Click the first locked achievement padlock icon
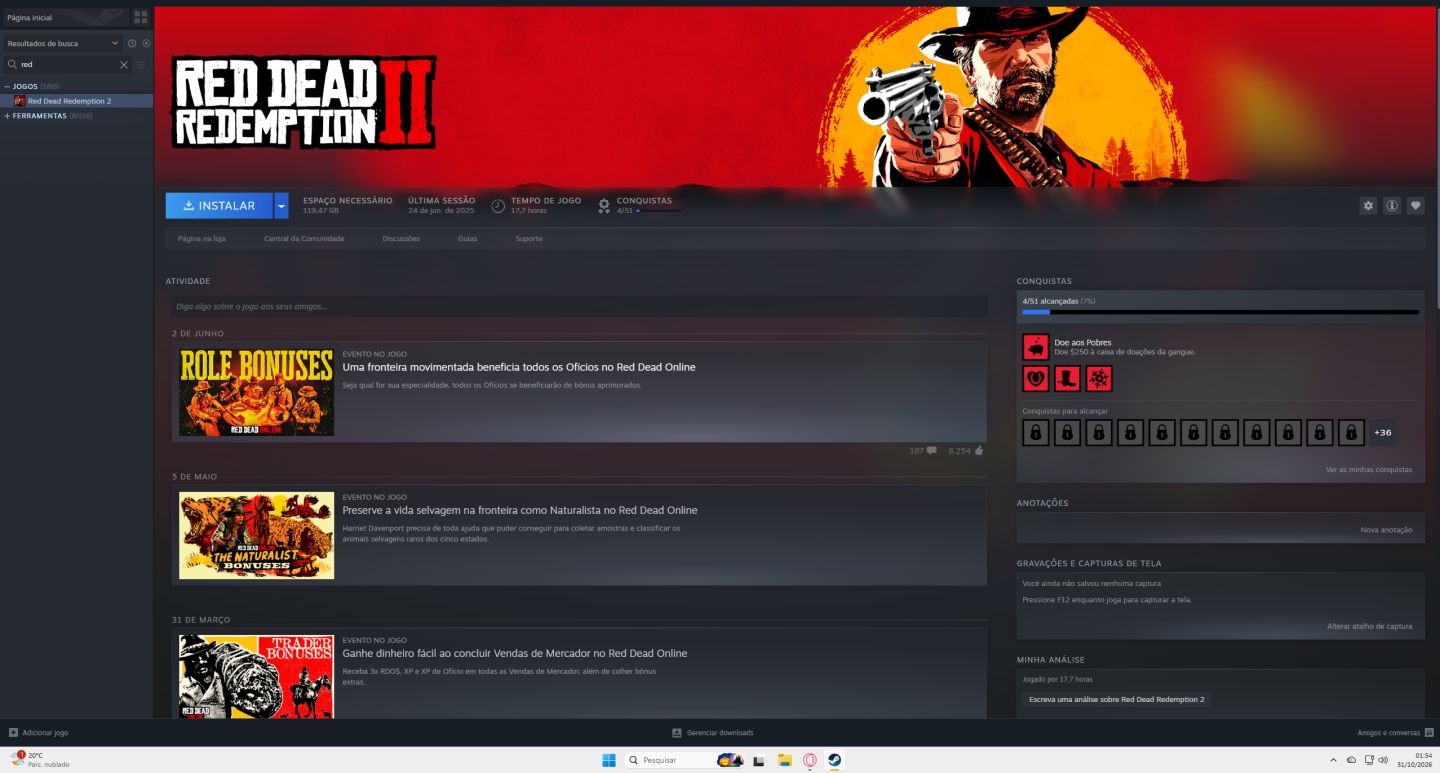 1036,433
